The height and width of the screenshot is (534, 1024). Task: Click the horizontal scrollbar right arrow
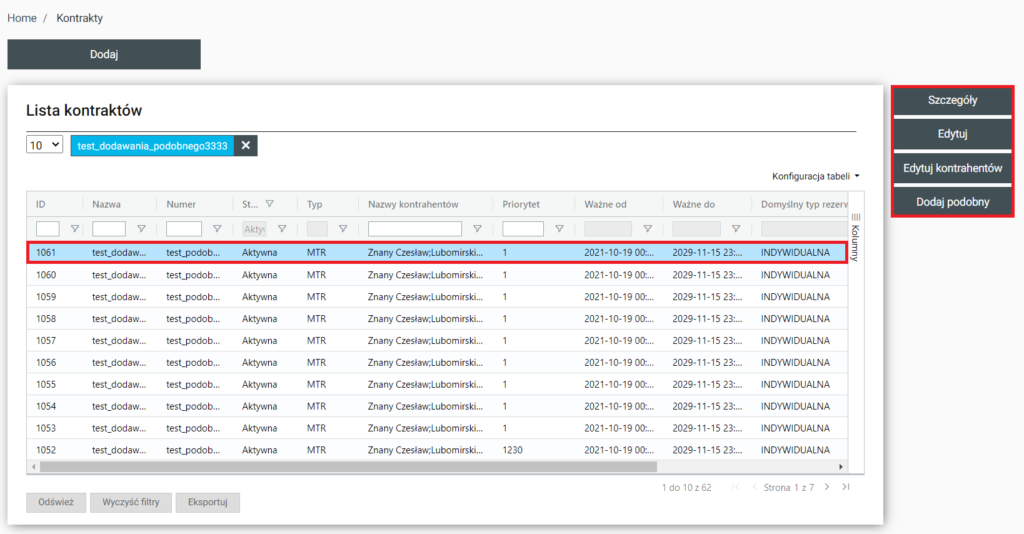[840, 467]
